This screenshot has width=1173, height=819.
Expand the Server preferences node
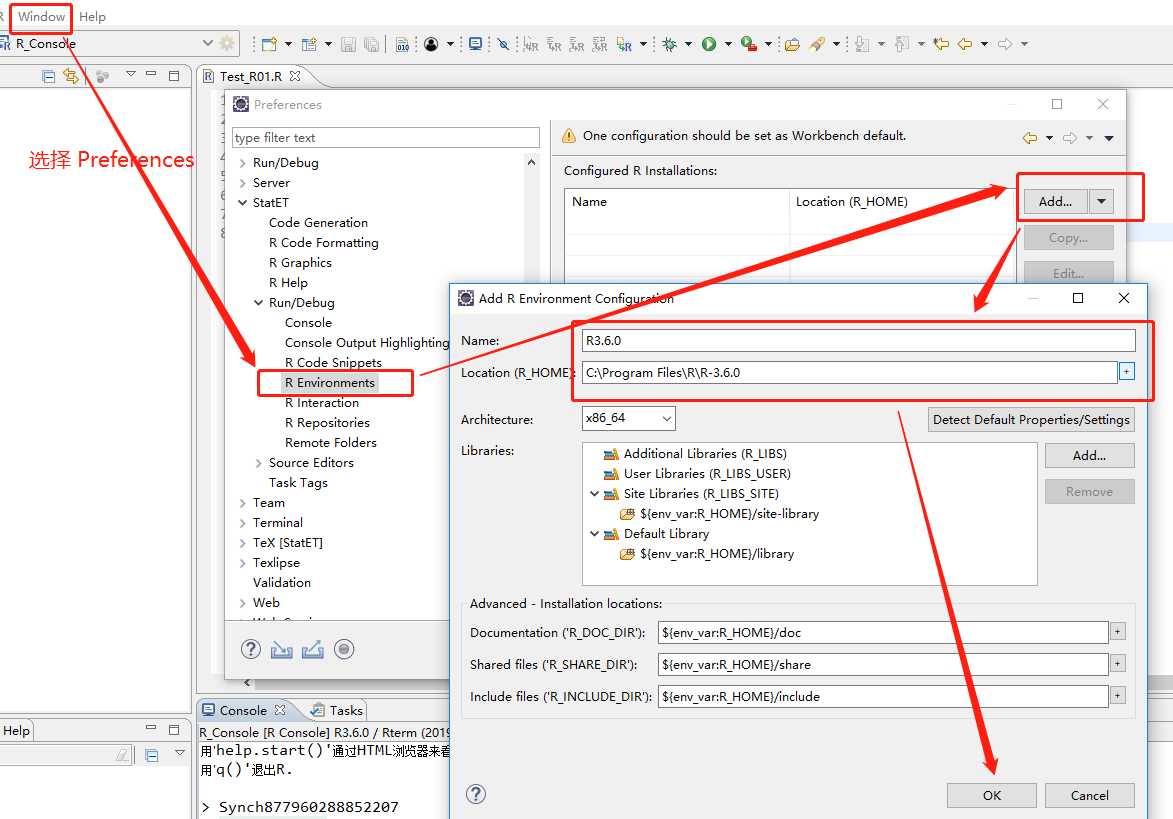point(242,183)
